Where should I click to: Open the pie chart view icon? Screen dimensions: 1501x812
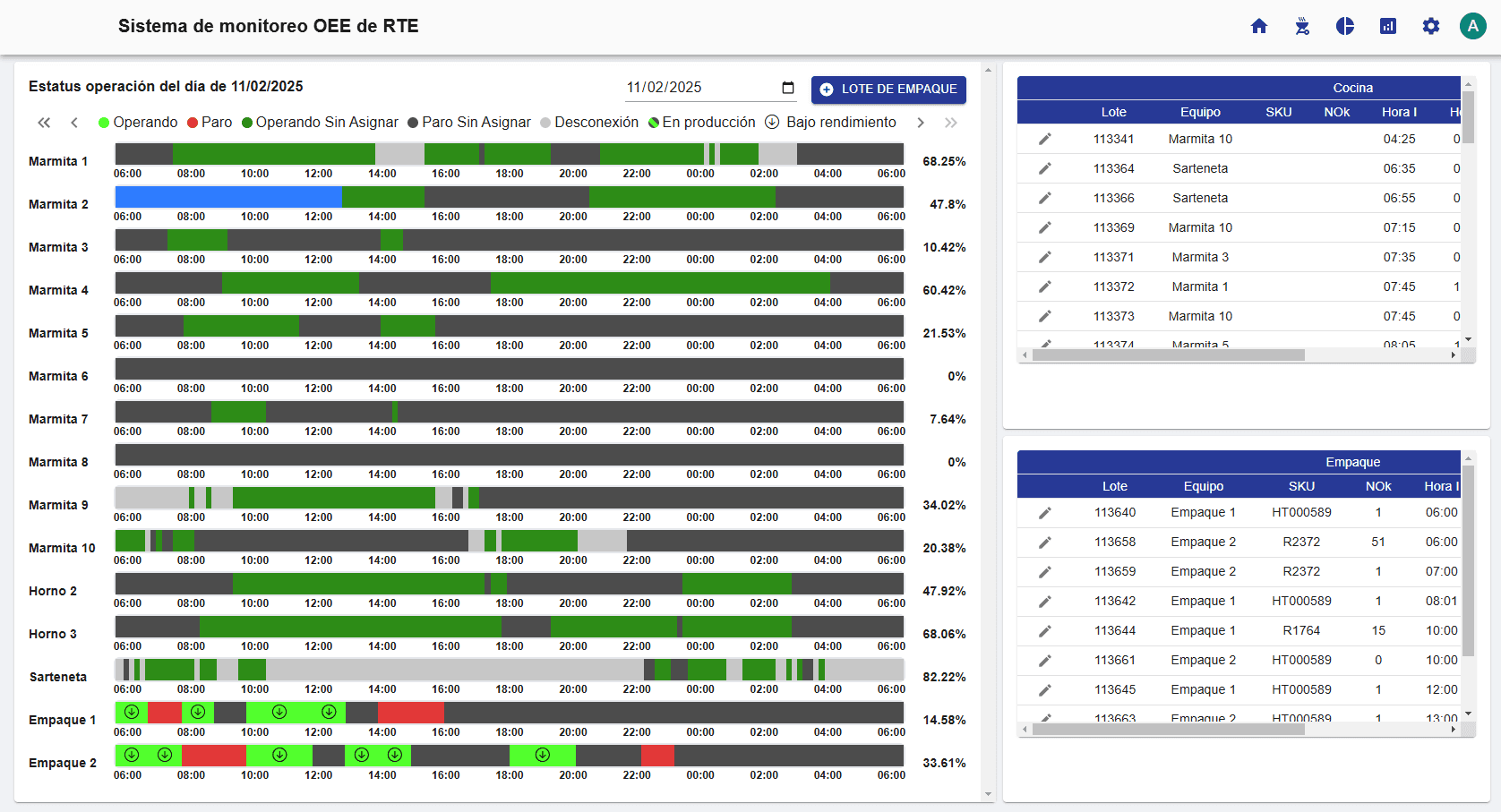pos(1345,26)
